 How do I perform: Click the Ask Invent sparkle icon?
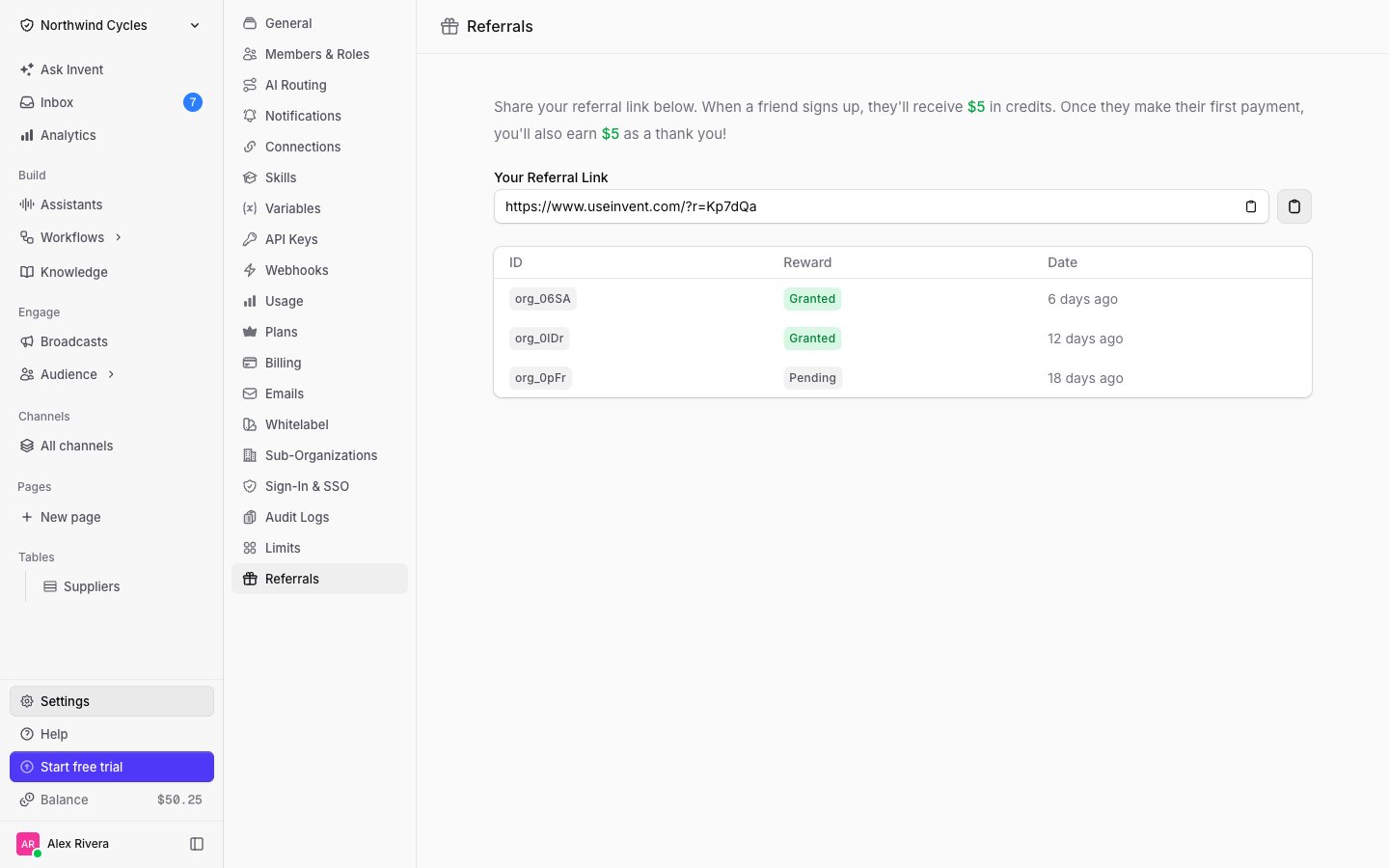[27, 69]
